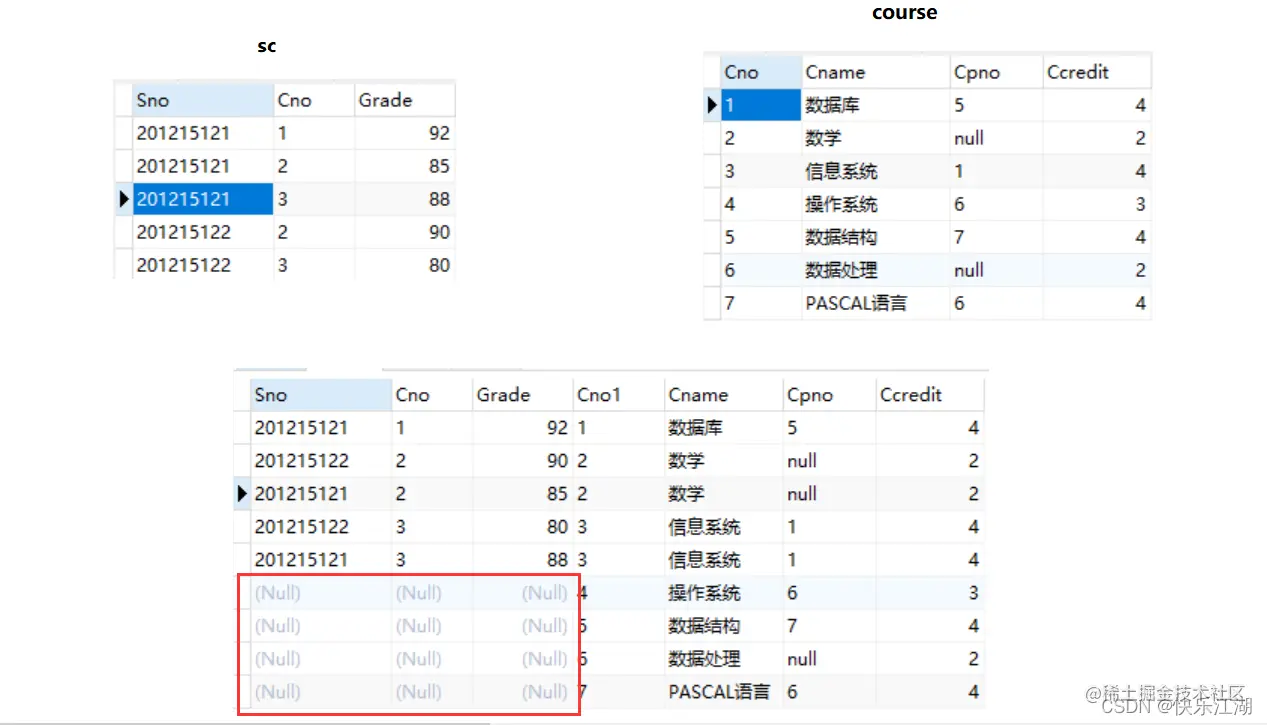1267x725 pixels.
Task: Select 数据处理 cell in the course table
Action: pos(875,270)
